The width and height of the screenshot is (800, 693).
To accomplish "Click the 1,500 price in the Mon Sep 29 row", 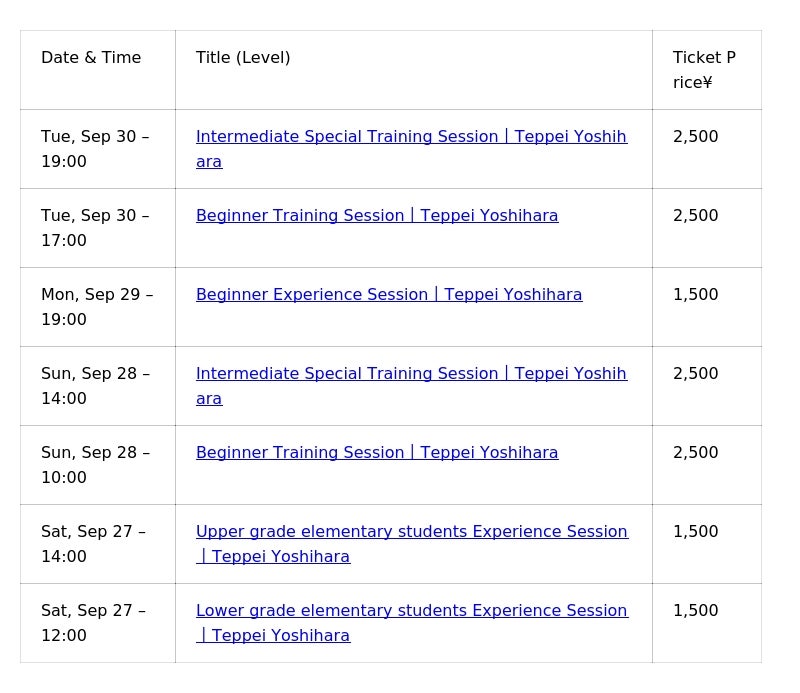I will pos(696,295).
